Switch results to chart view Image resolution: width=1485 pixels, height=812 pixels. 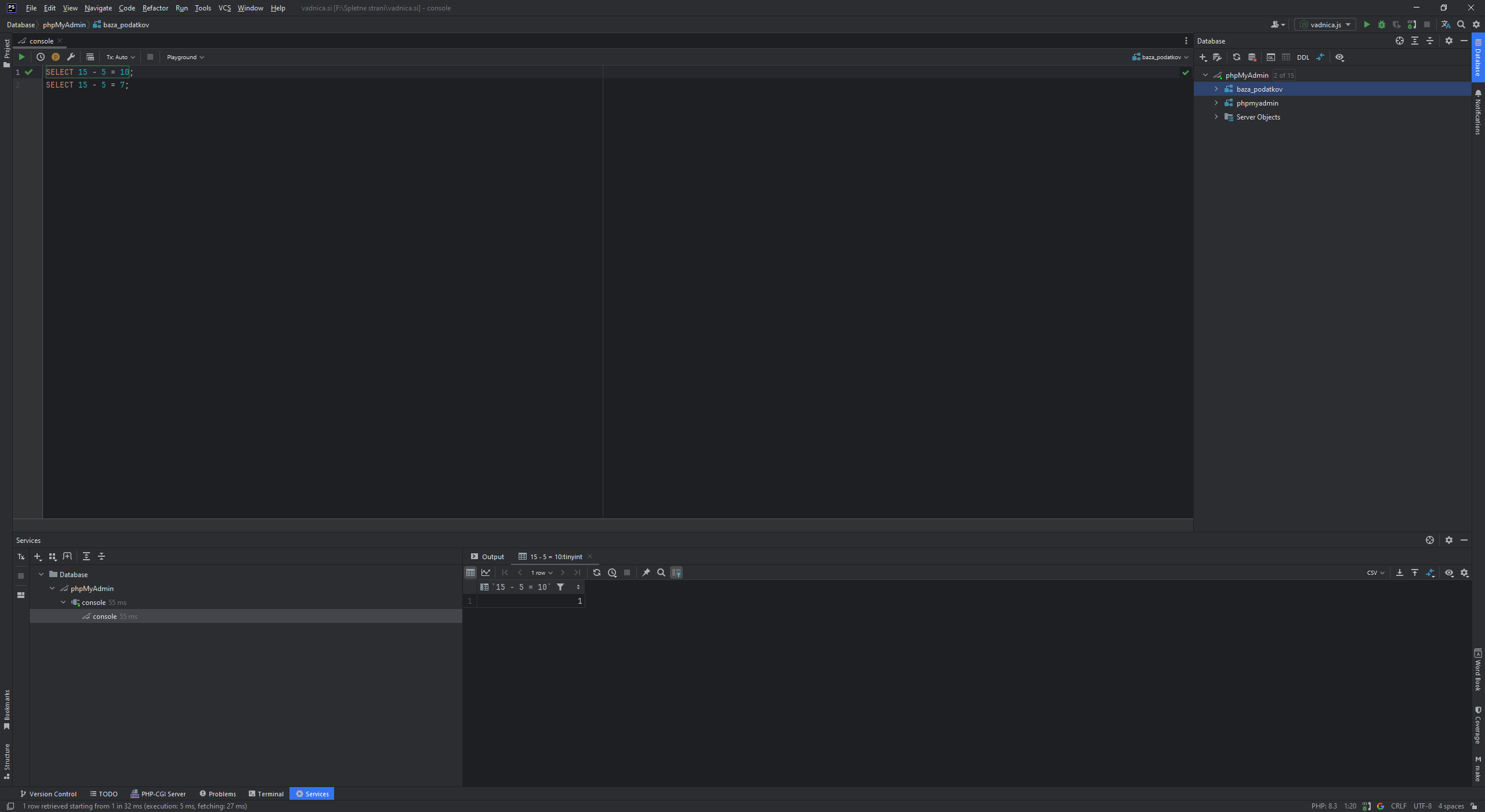[x=486, y=572]
